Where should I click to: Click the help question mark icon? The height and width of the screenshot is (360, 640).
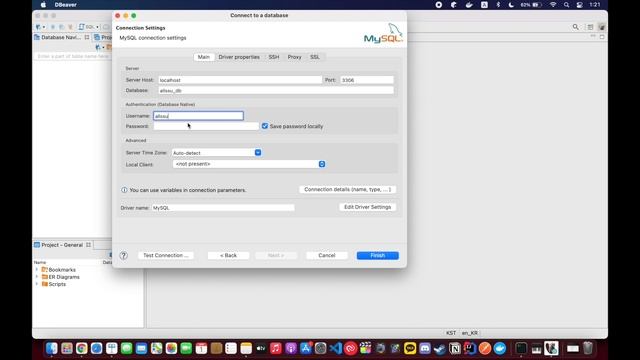click(x=124, y=256)
